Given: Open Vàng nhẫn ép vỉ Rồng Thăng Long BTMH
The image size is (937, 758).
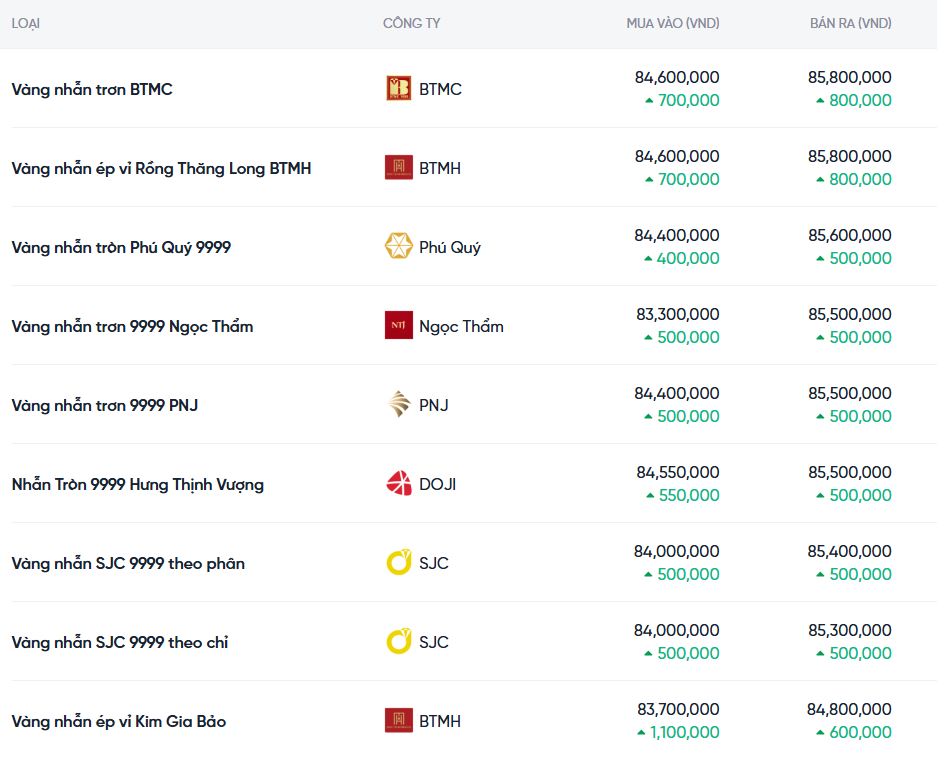Looking at the screenshot, I should (161, 168).
